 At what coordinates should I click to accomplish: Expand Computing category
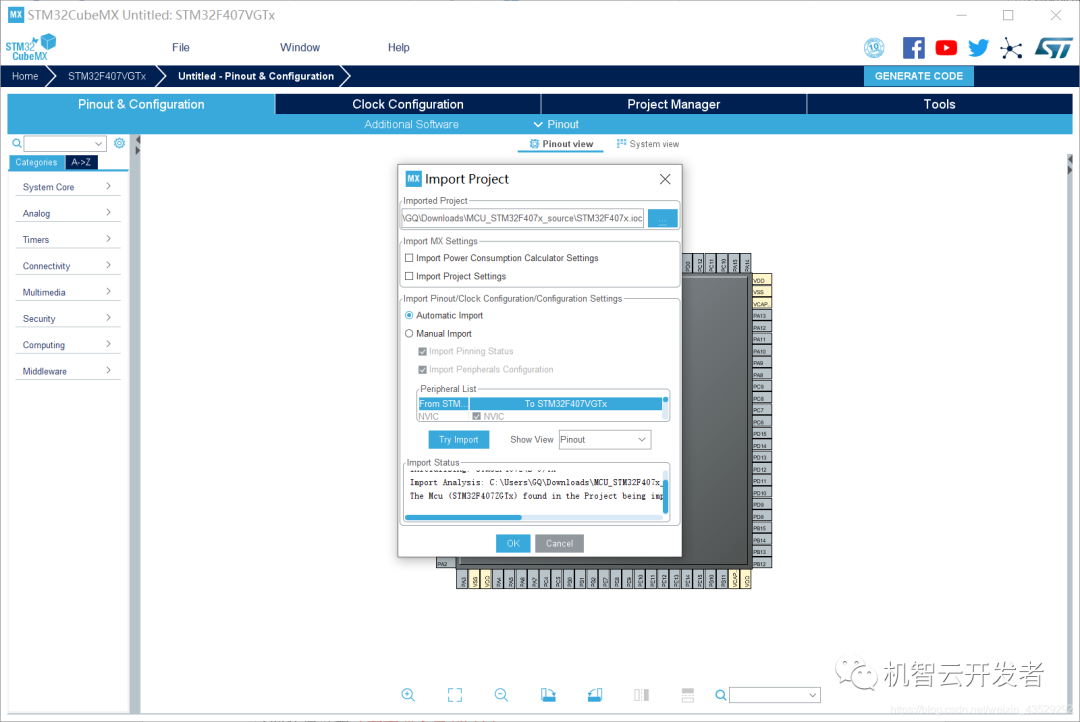(x=68, y=345)
